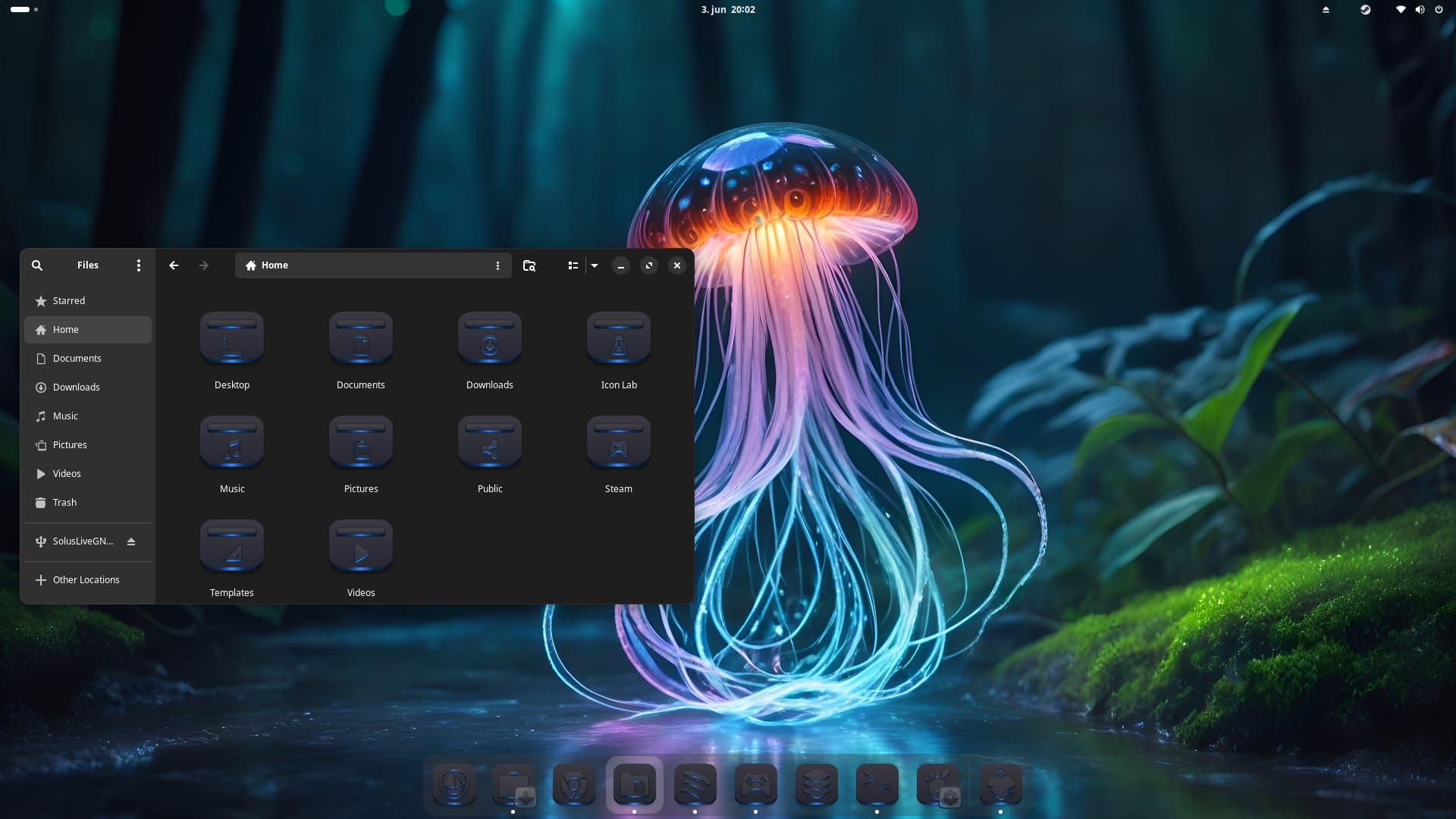Open the game controller app in dock

756,784
